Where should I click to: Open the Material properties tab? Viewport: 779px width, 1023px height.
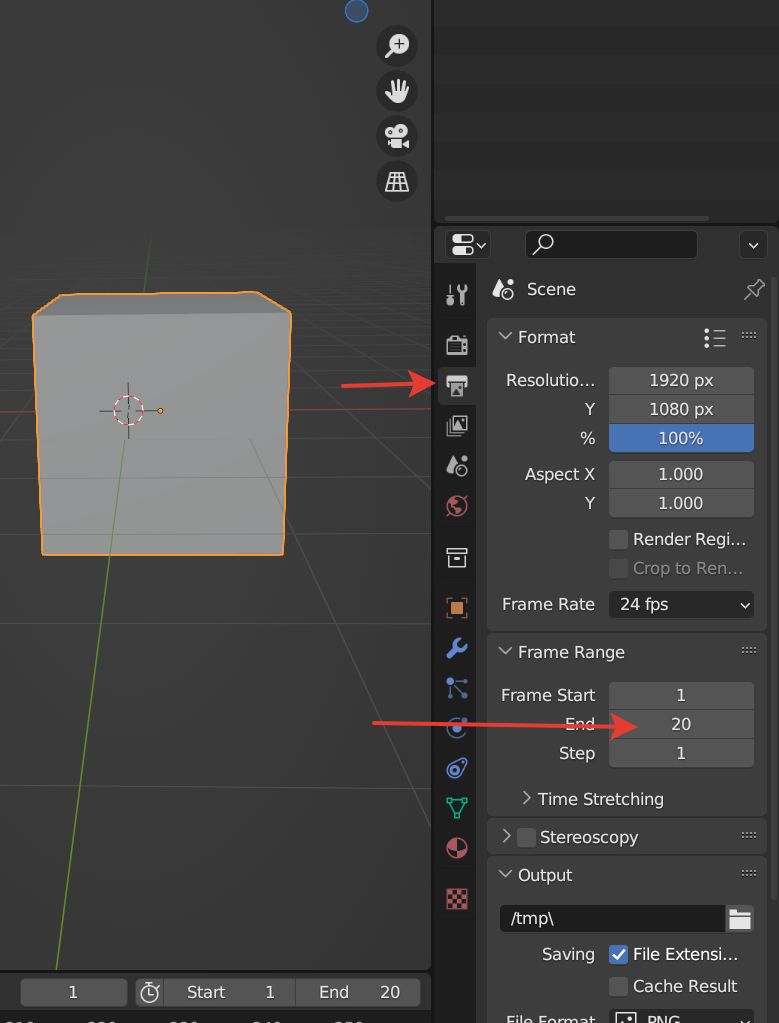point(456,847)
